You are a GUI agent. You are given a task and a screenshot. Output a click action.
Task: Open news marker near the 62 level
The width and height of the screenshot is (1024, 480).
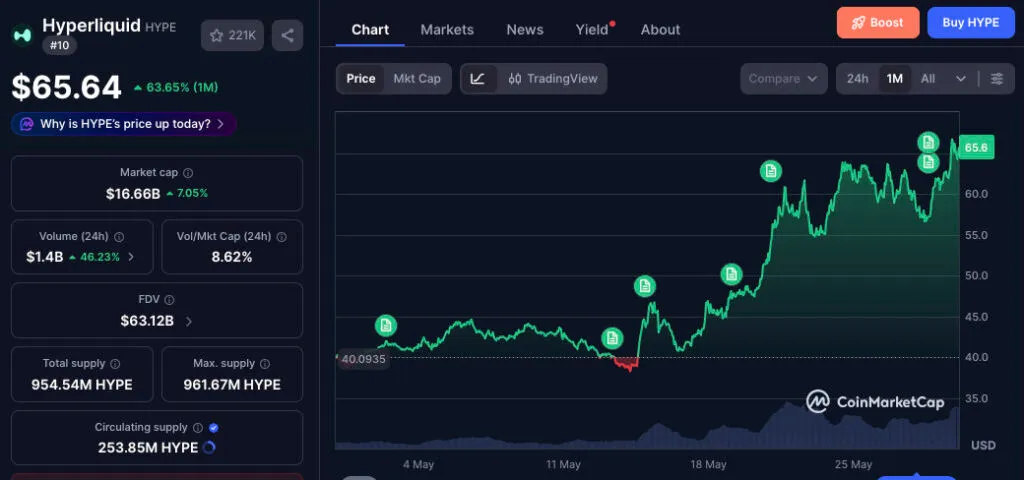tap(771, 171)
